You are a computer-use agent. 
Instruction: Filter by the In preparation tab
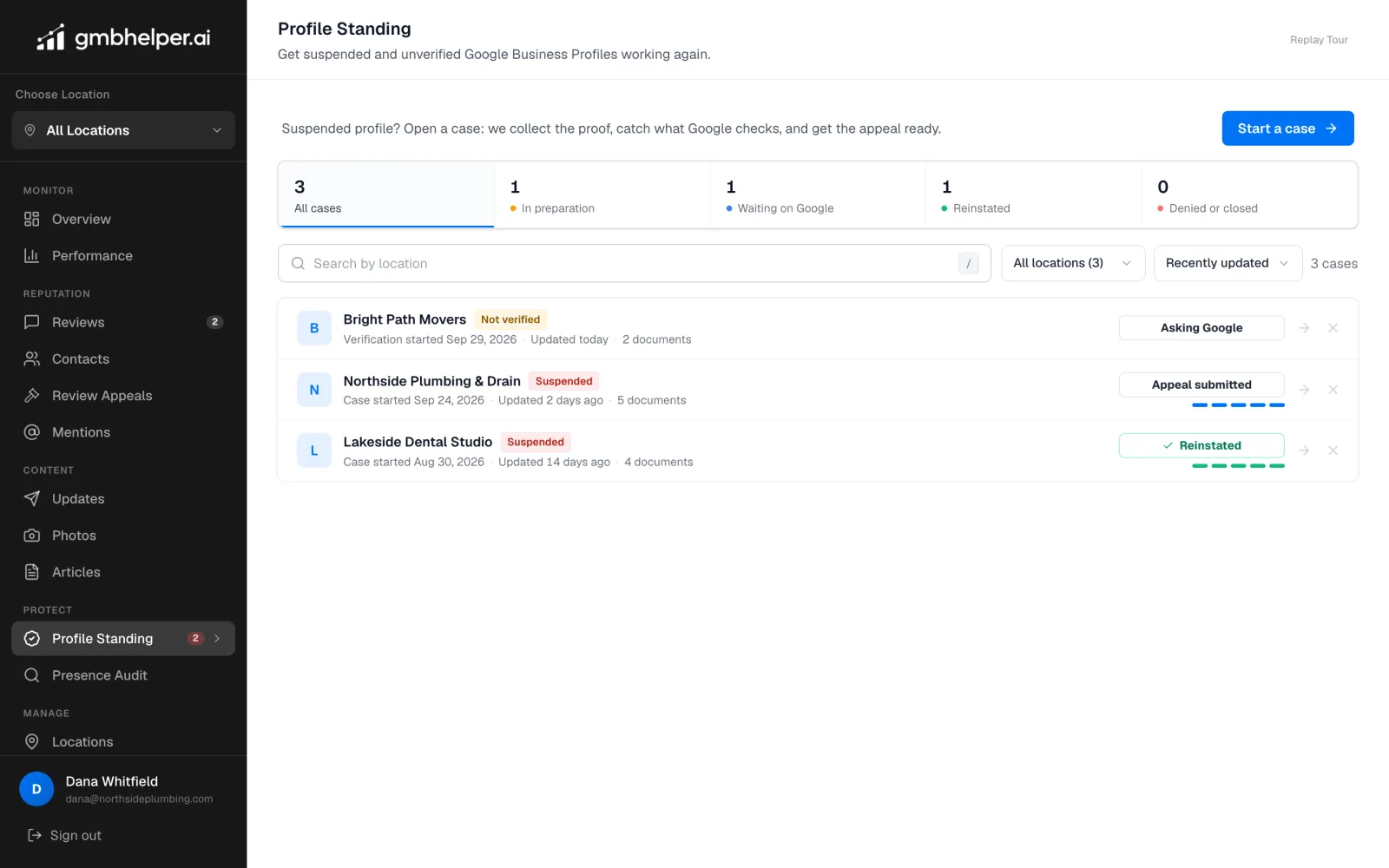point(602,195)
